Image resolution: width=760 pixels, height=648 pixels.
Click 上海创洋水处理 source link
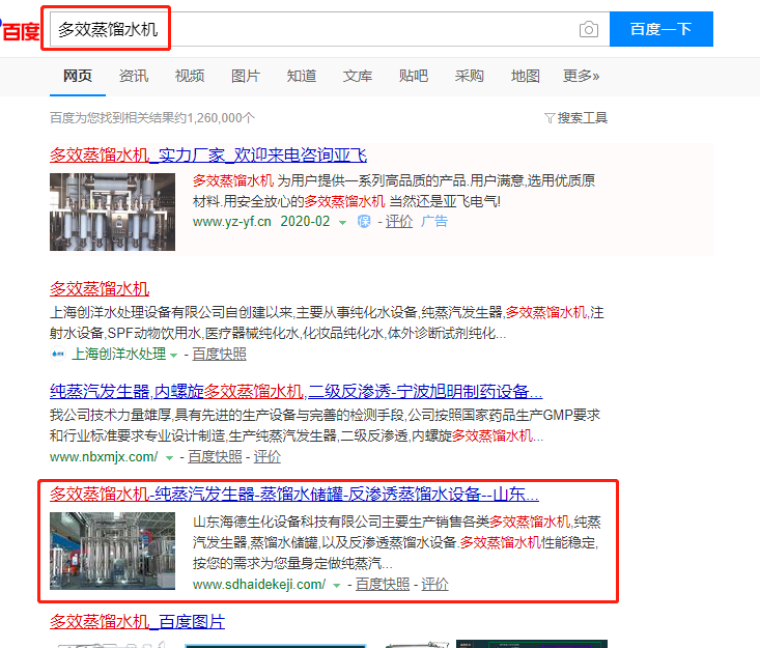point(119,354)
